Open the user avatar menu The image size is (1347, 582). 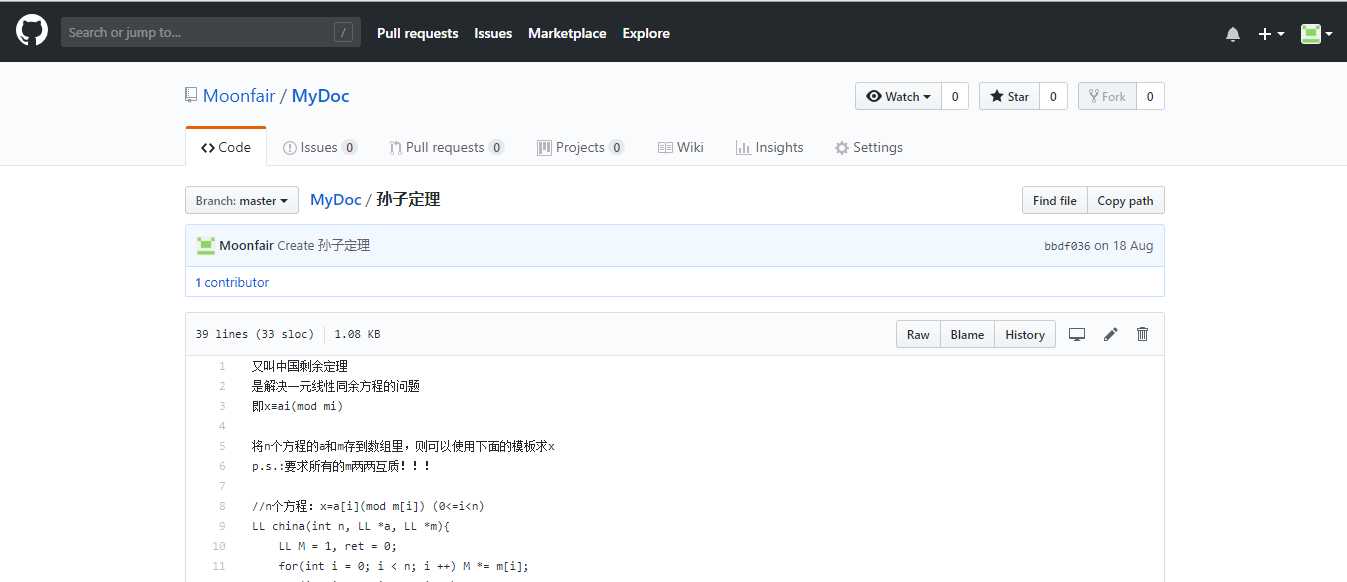coord(1316,33)
